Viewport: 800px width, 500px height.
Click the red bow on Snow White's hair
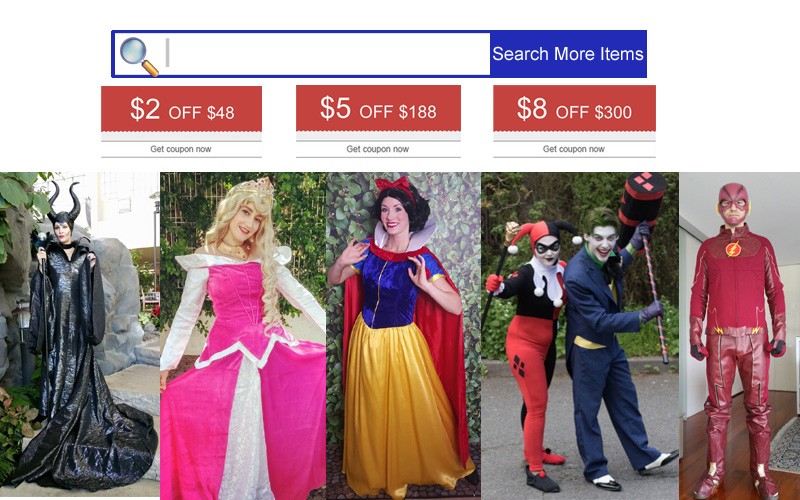393,186
